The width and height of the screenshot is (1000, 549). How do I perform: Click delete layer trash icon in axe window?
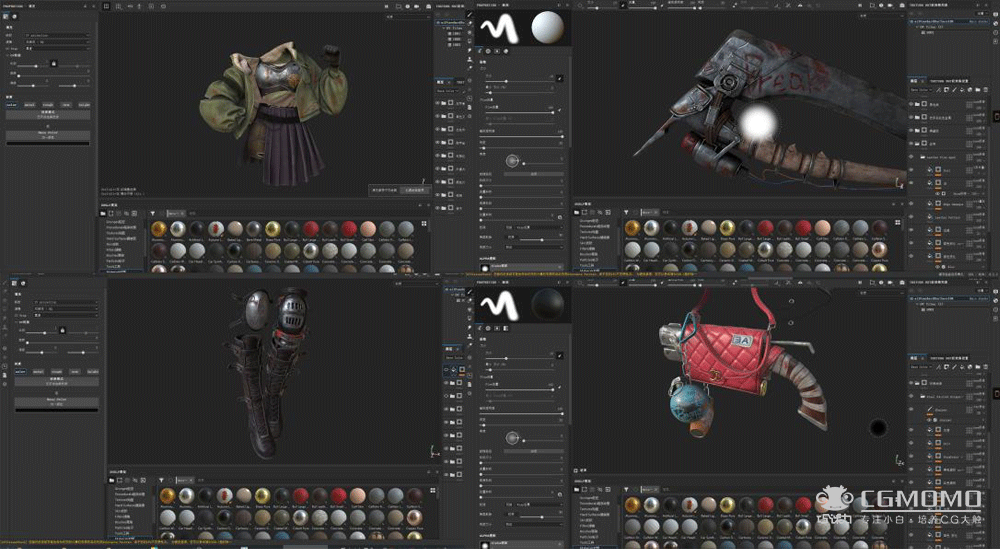[x=985, y=90]
